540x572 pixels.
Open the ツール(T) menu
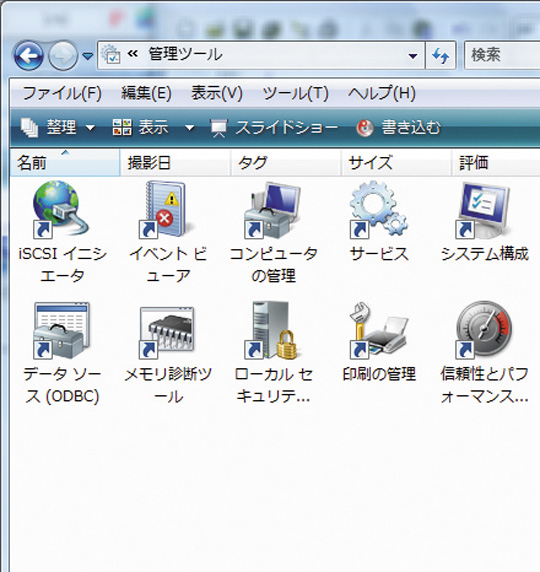[296, 93]
